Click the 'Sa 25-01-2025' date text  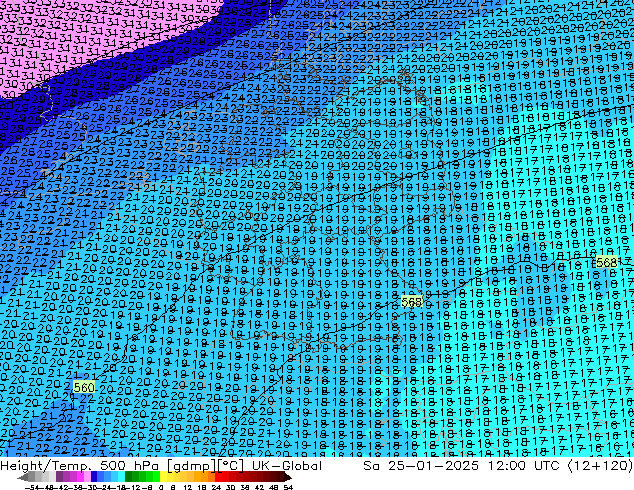point(421,466)
